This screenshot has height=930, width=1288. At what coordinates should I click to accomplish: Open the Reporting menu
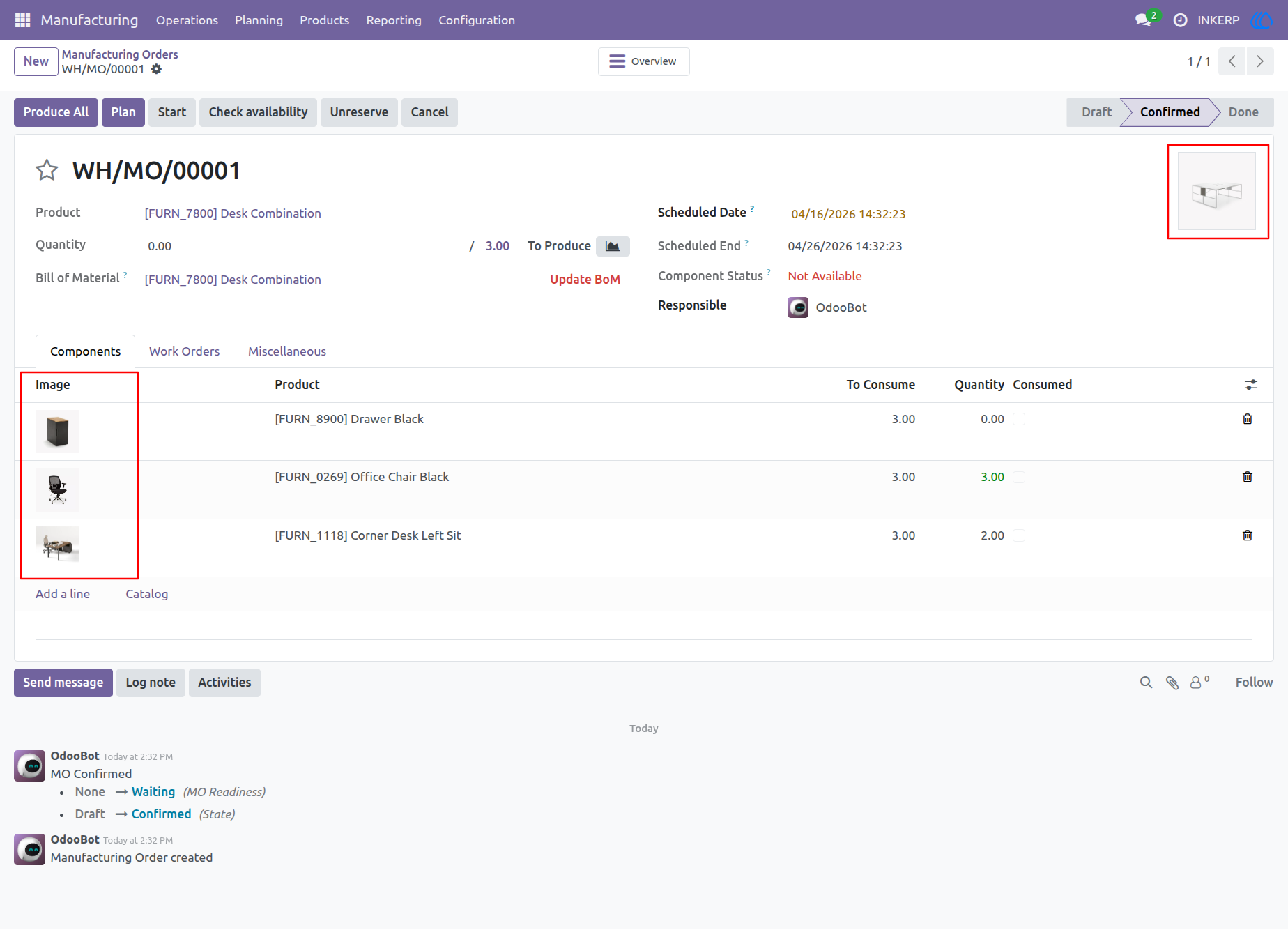coord(394,20)
